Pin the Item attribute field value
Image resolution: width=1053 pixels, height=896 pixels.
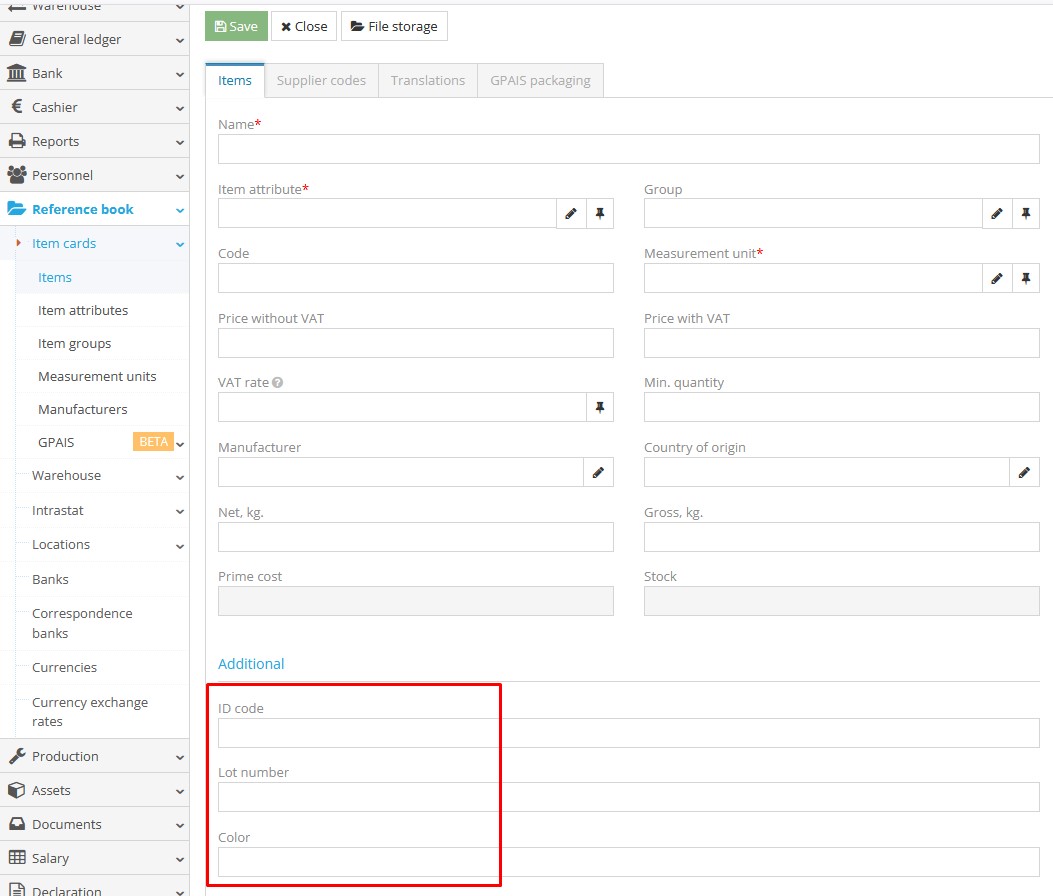(x=599, y=213)
